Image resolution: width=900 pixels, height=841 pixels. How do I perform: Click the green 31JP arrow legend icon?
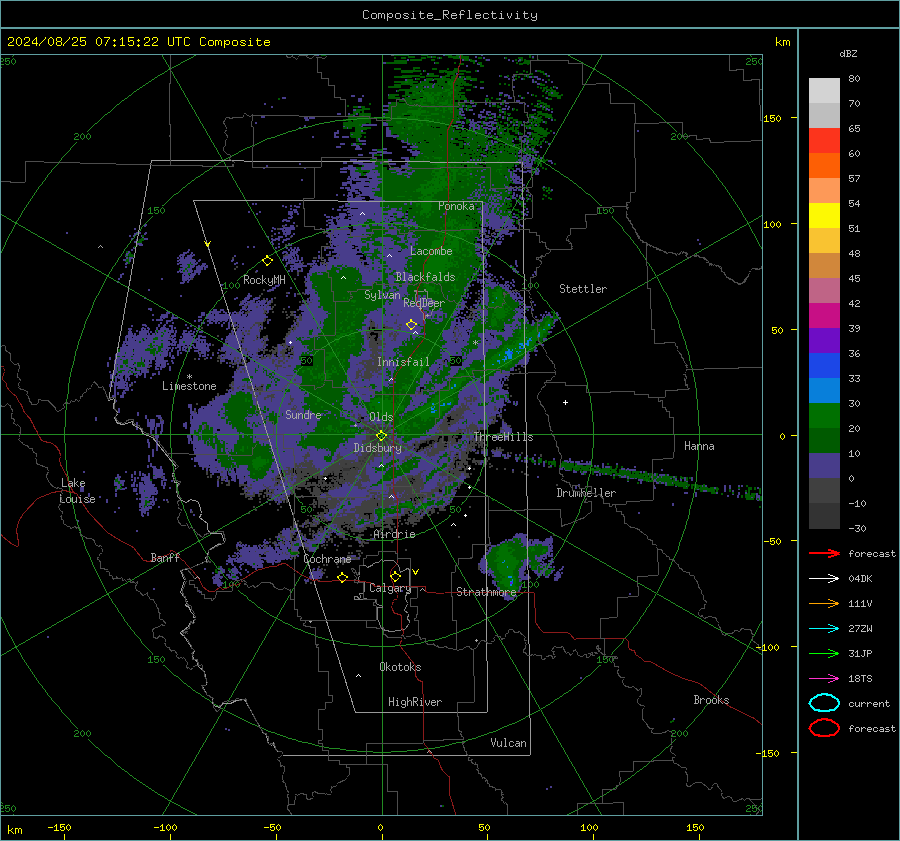click(x=824, y=653)
